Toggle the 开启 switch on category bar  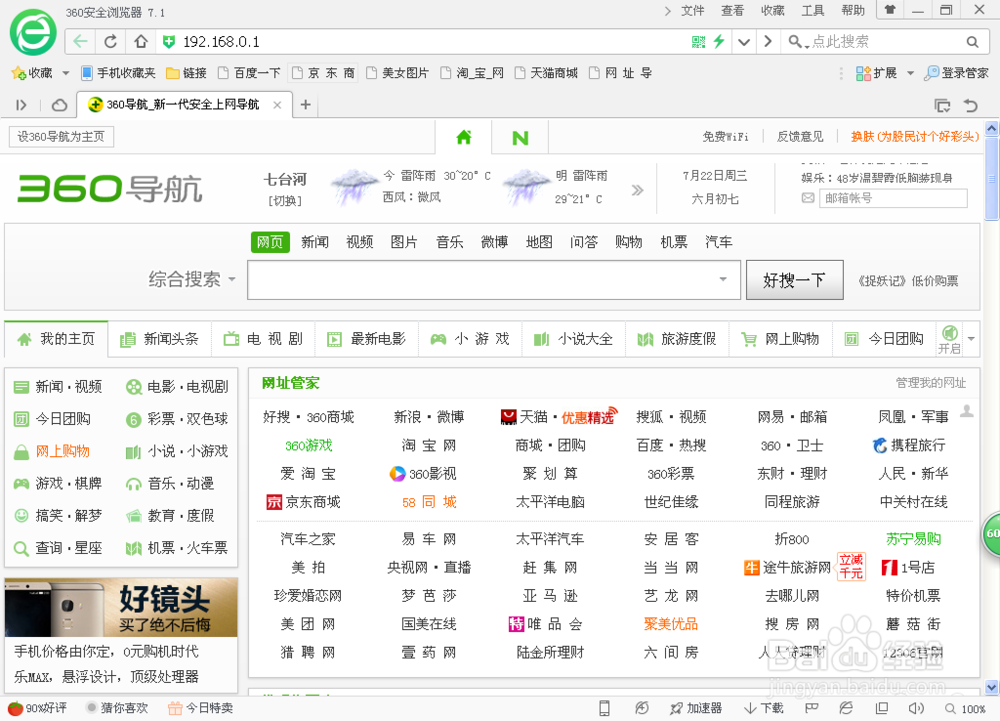point(949,339)
